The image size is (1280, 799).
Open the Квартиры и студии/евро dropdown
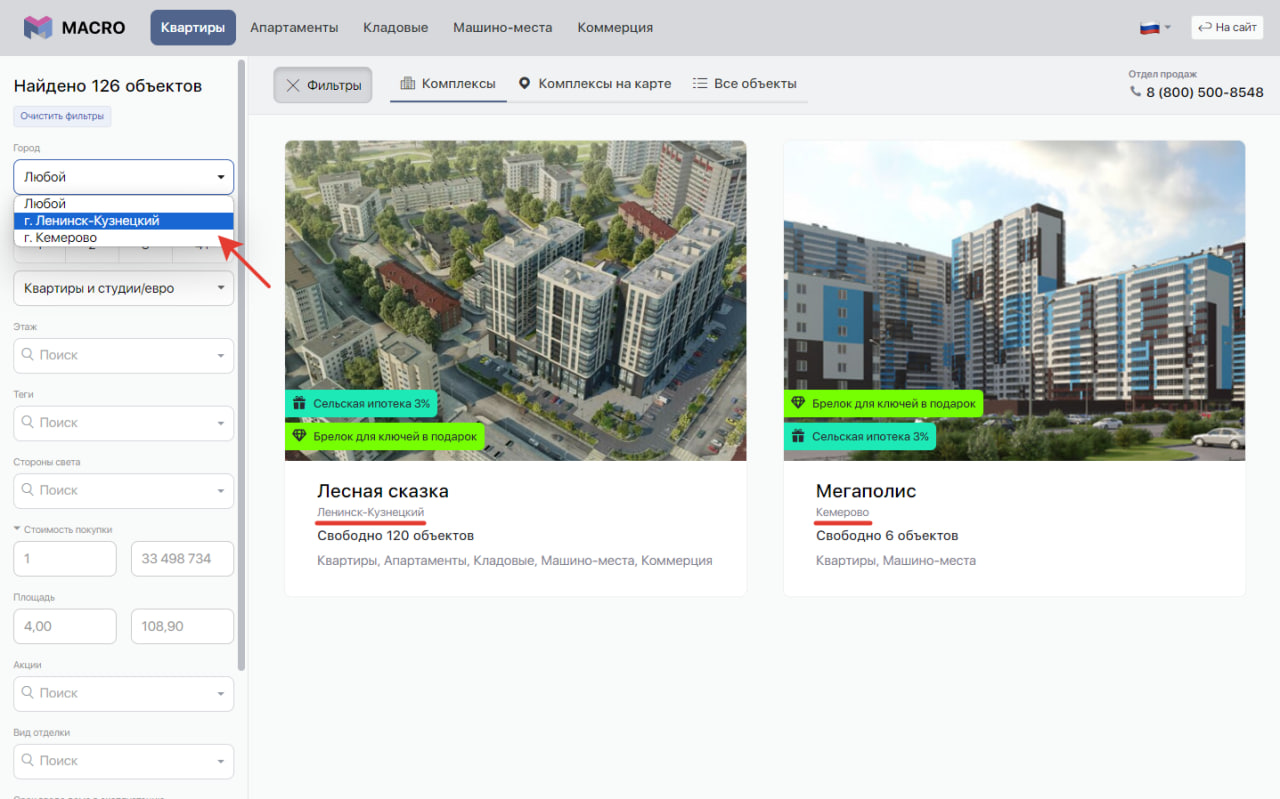[x=123, y=289]
